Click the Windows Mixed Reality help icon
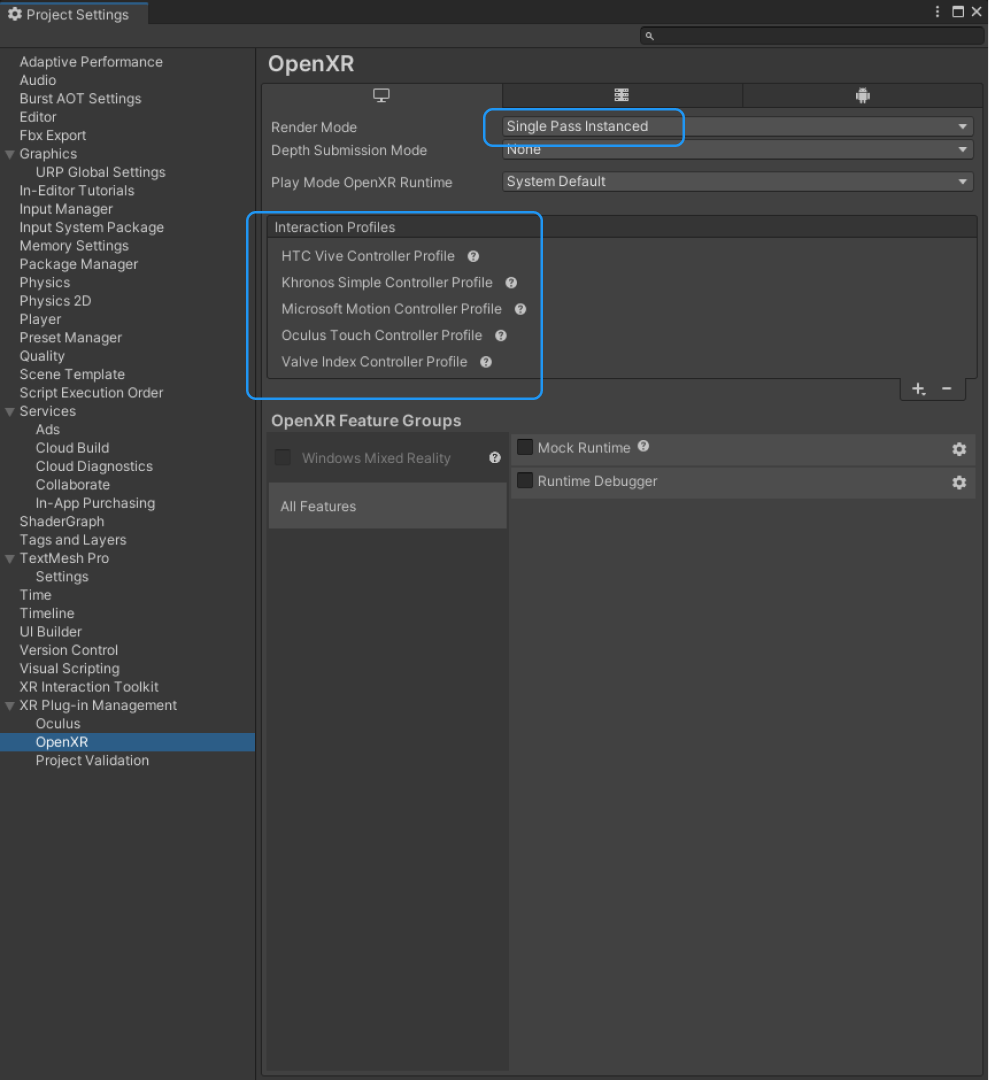Screen dimensions: 989x1080 [494, 458]
